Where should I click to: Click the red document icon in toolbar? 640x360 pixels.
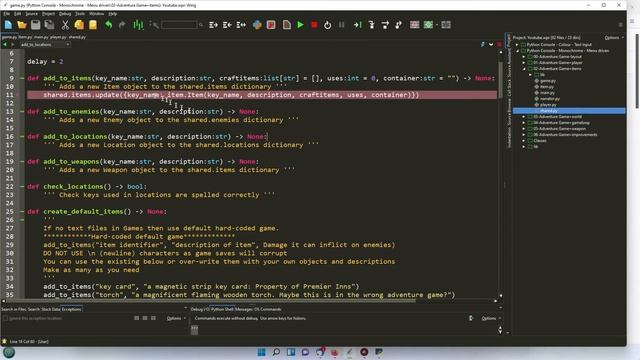point(271,25)
